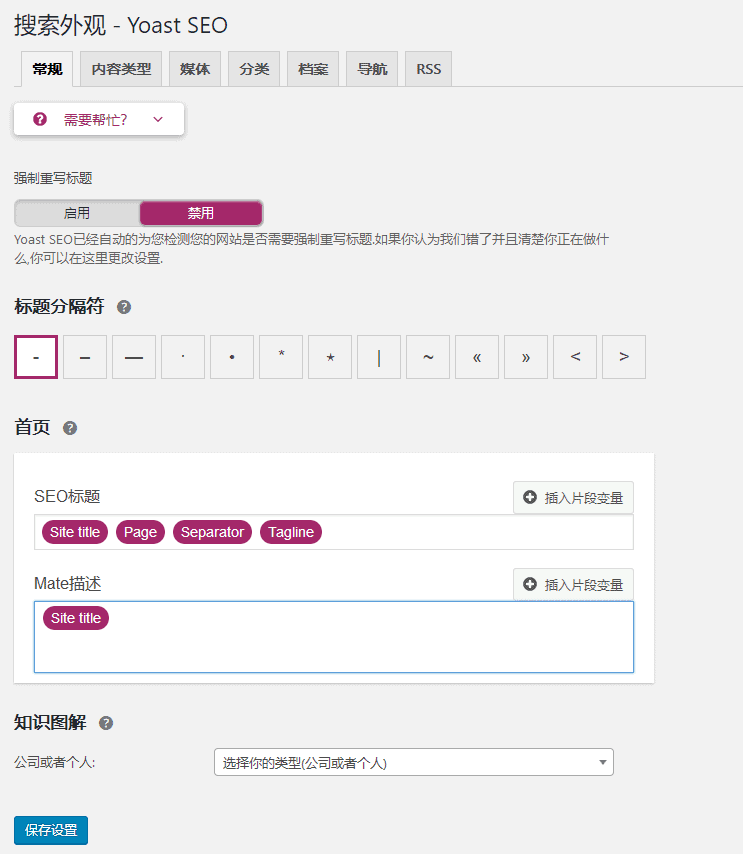Switch to the 常规 tab
This screenshot has height=854, width=743.
point(47,69)
